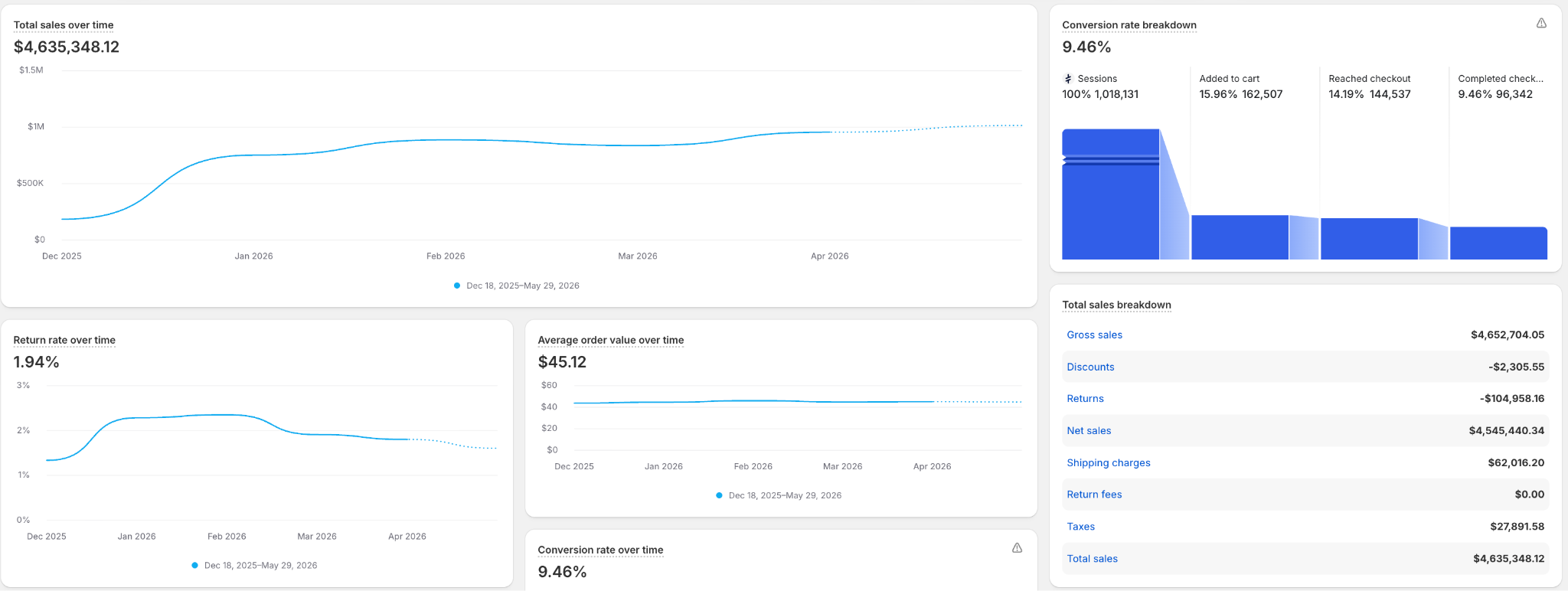This screenshot has width=1568, height=591.
Task: Open Total sales breakdown title
Action: tap(1116, 305)
